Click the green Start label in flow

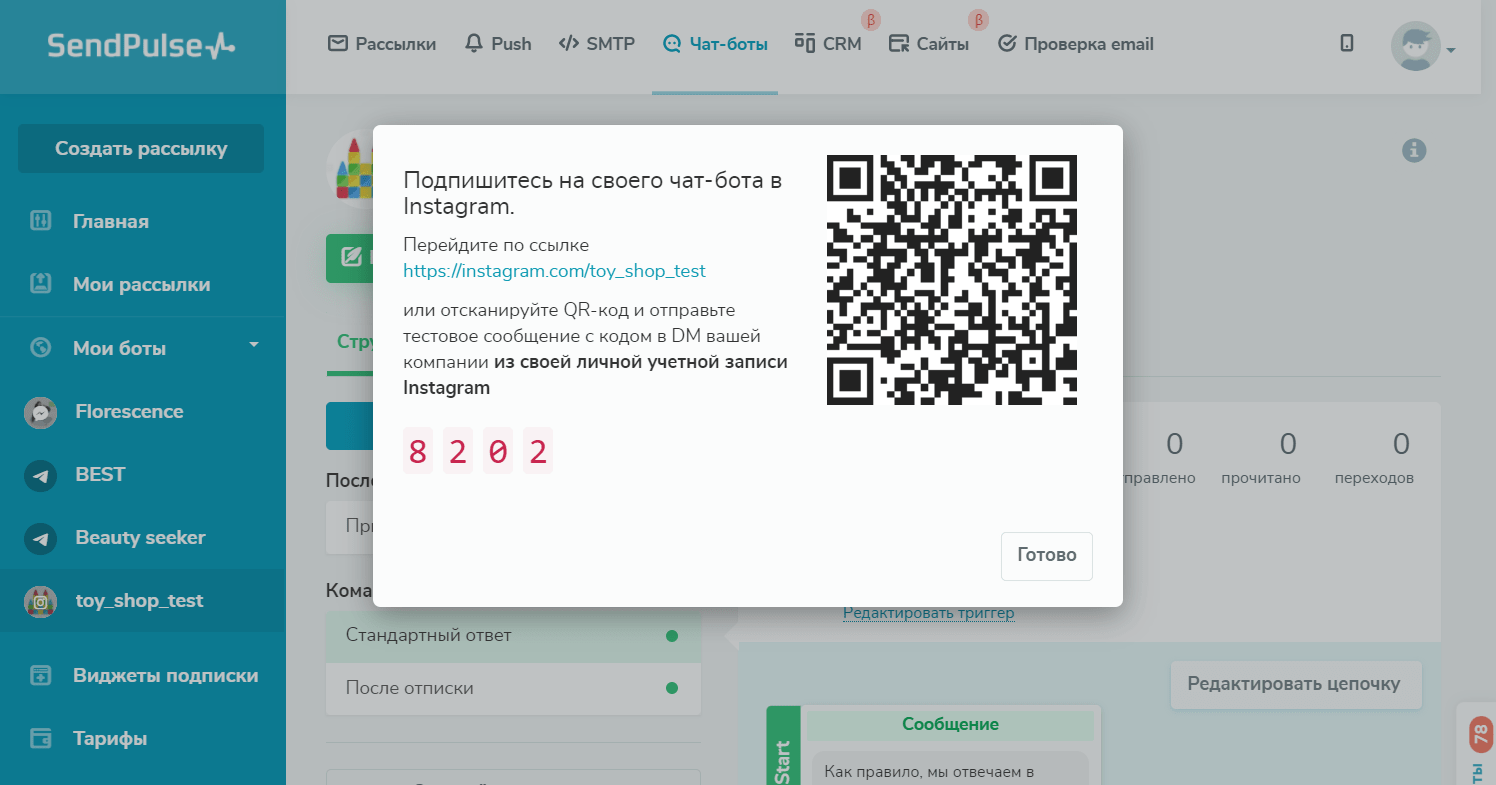783,745
